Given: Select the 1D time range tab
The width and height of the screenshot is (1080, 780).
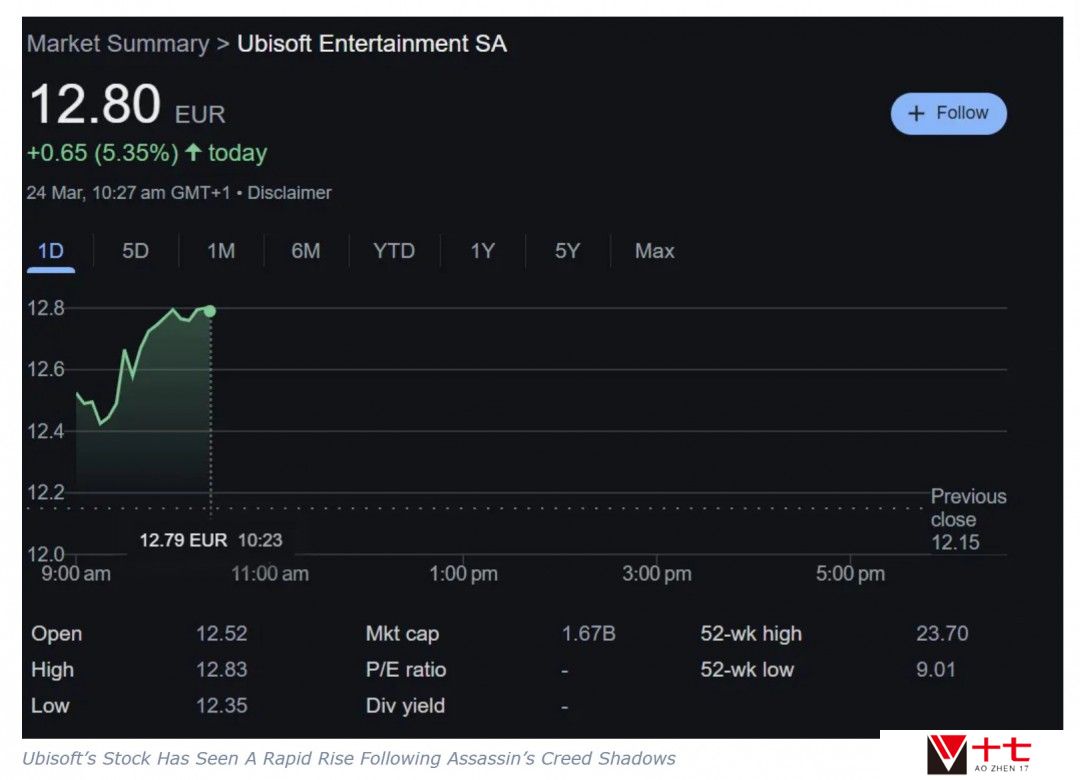Looking at the screenshot, I should coord(51,251).
